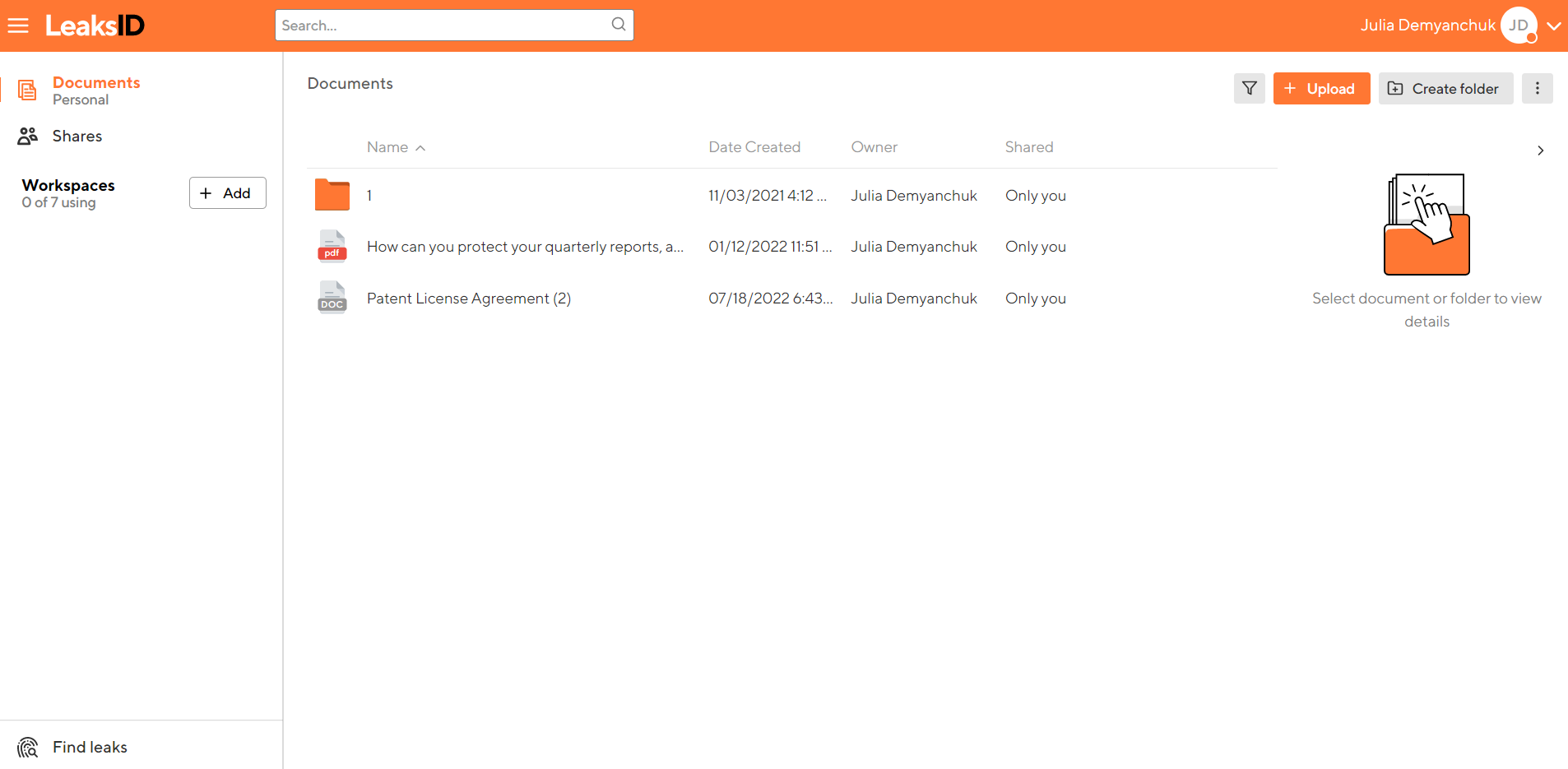Click the search magnifier icon
The width and height of the screenshot is (1568, 769).
tap(619, 25)
